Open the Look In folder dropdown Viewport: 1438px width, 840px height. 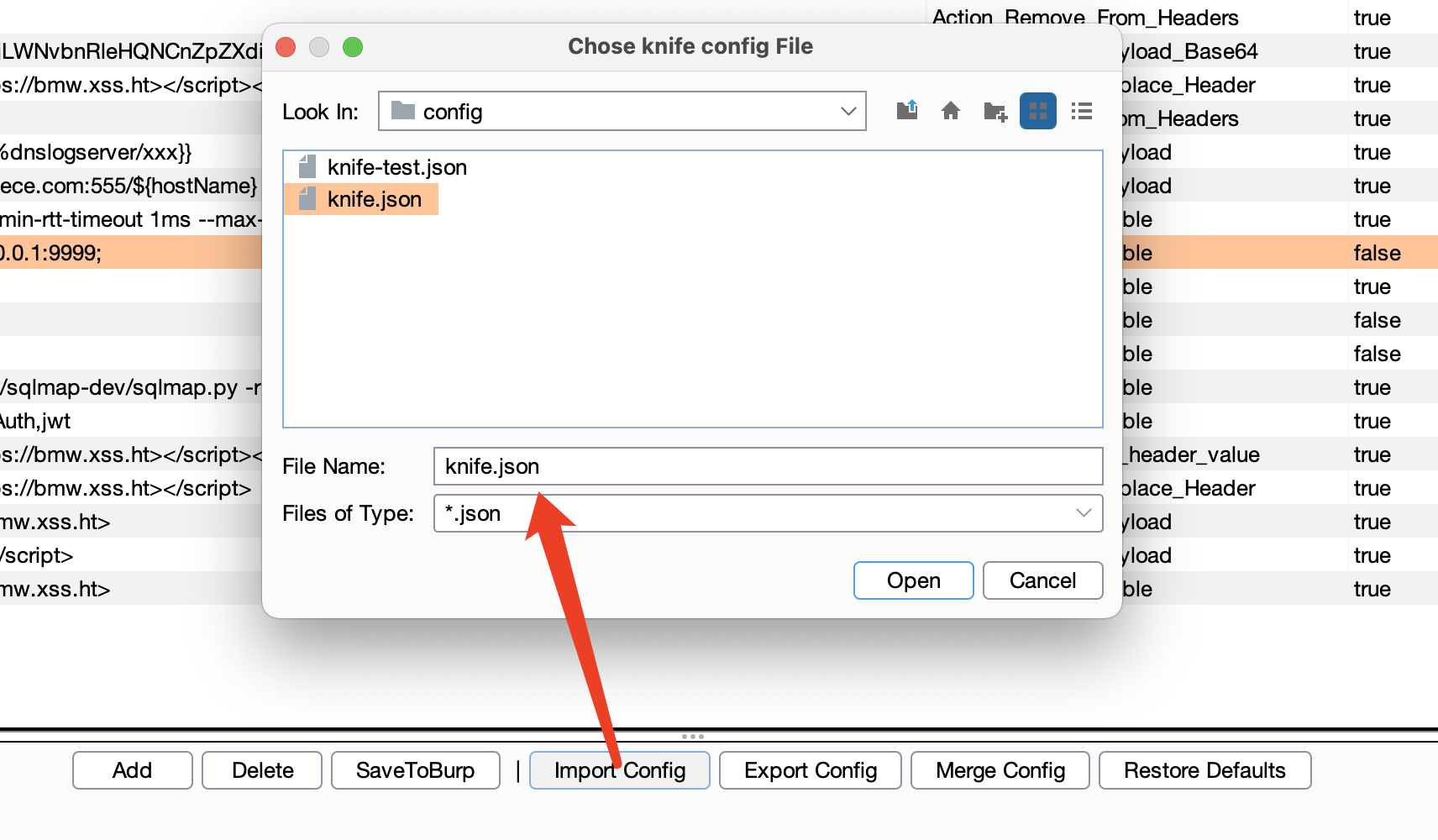click(848, 111)
